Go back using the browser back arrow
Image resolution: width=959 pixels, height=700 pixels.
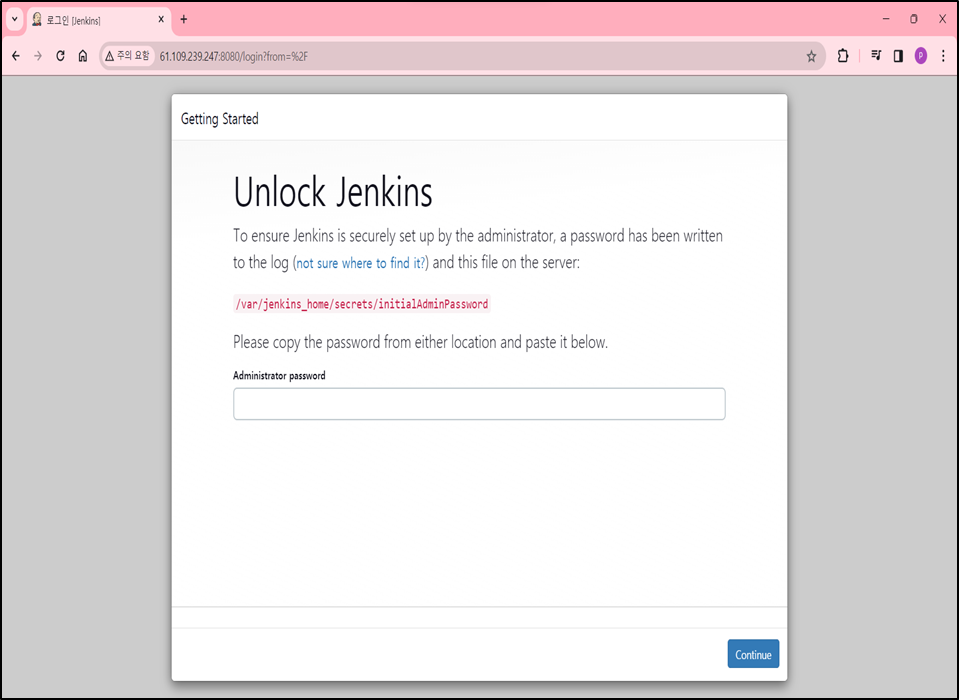point(16,56)
